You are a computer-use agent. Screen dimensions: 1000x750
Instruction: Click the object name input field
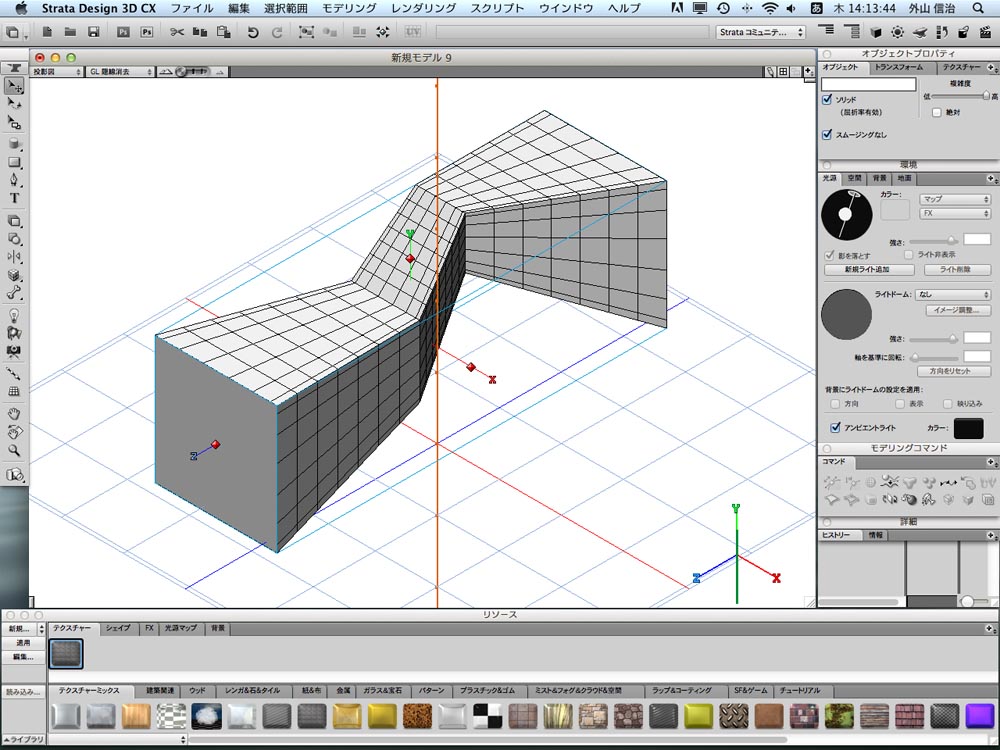click(x=869, y=84)
